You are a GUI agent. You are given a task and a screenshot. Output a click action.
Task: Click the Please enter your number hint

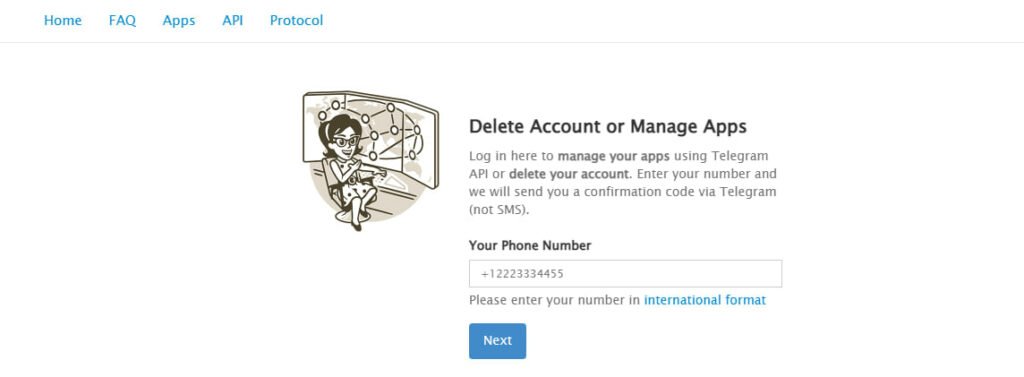tap(554, 300)
